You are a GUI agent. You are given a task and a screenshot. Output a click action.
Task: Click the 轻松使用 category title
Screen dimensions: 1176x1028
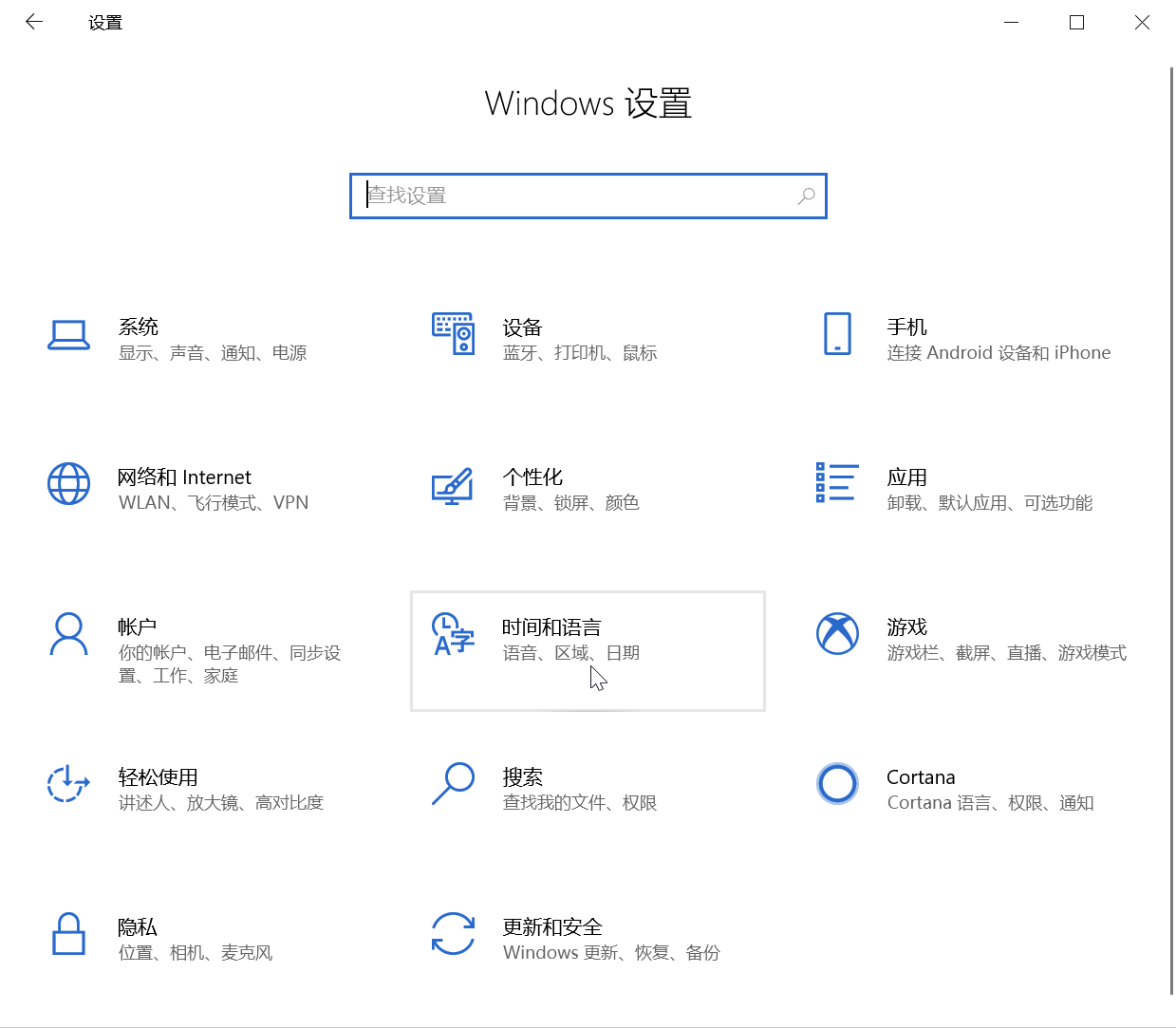pos(158,776)
